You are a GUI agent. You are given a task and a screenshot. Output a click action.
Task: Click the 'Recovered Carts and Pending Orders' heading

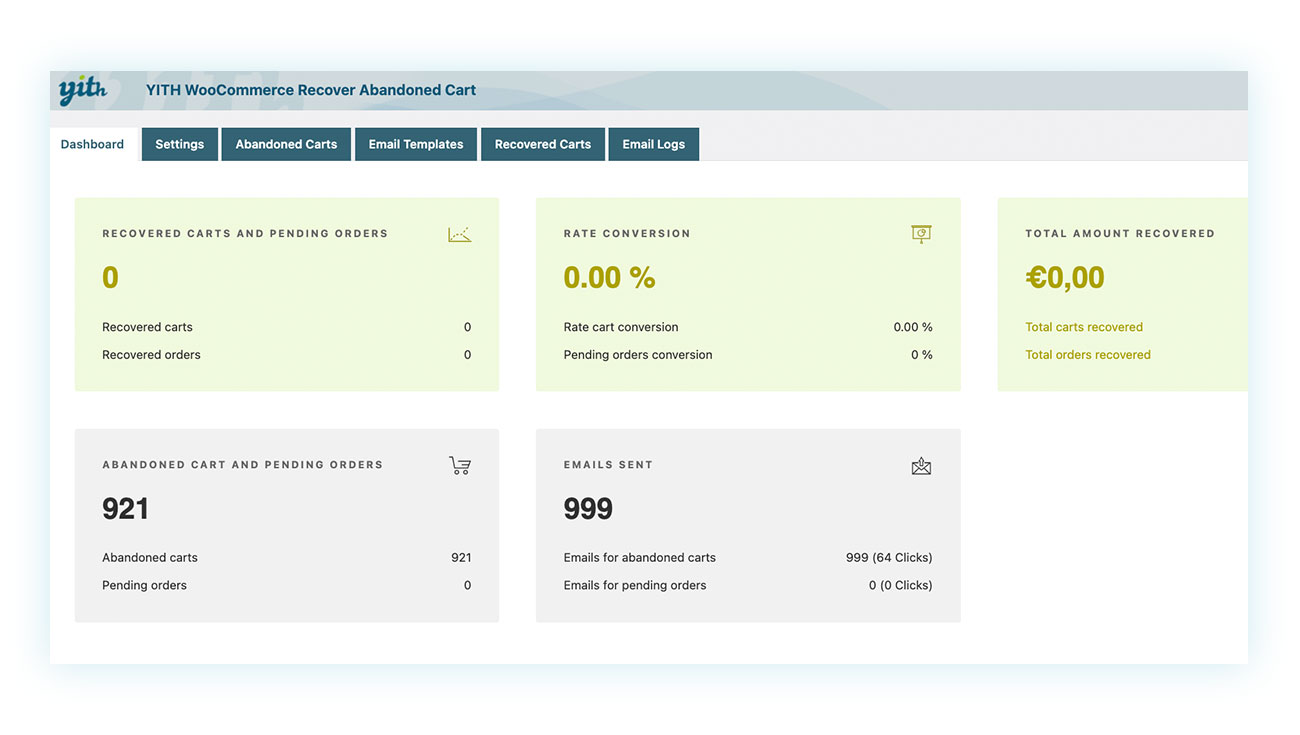245,233
